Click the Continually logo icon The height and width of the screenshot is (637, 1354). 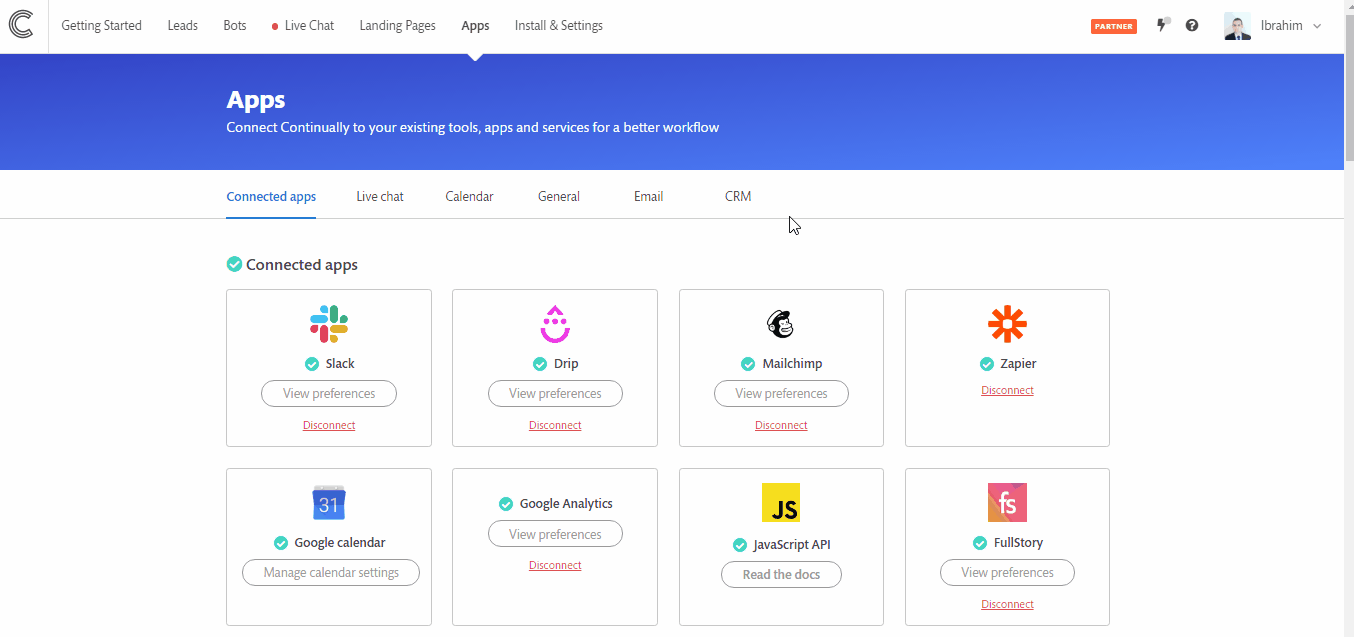[x=21, y=24]
